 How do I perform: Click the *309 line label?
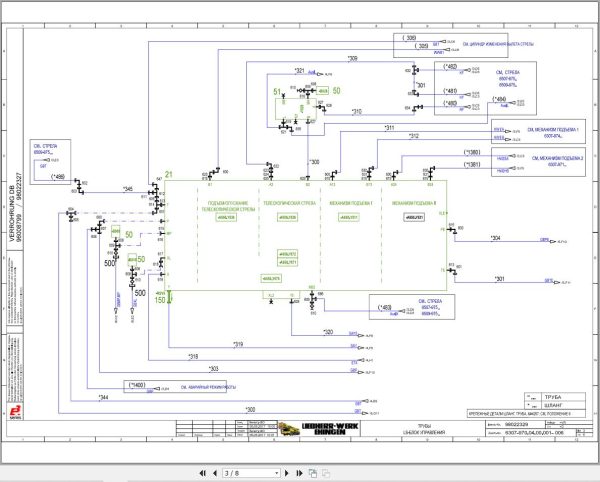(x=352, y=59)
